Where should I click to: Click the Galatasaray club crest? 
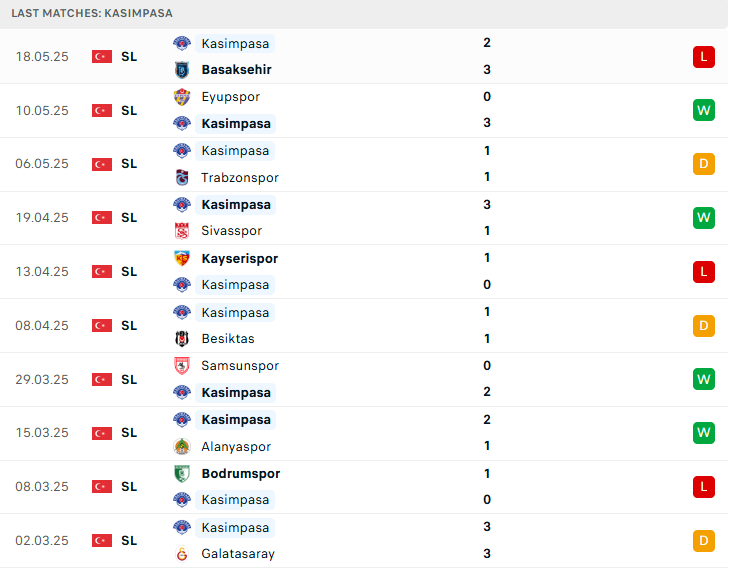182,554
